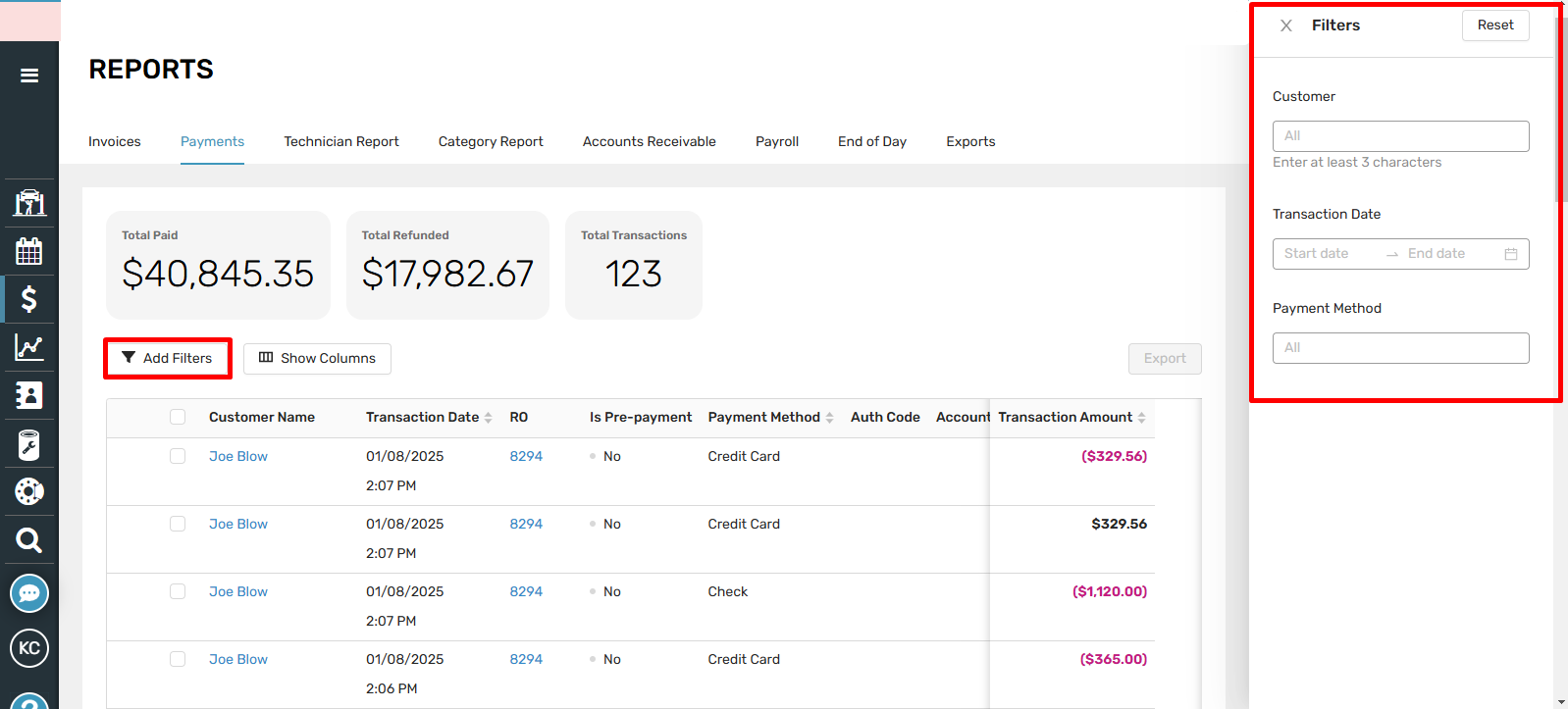Click the Add Filters button
1568x709 pixels.
[168, 358]
